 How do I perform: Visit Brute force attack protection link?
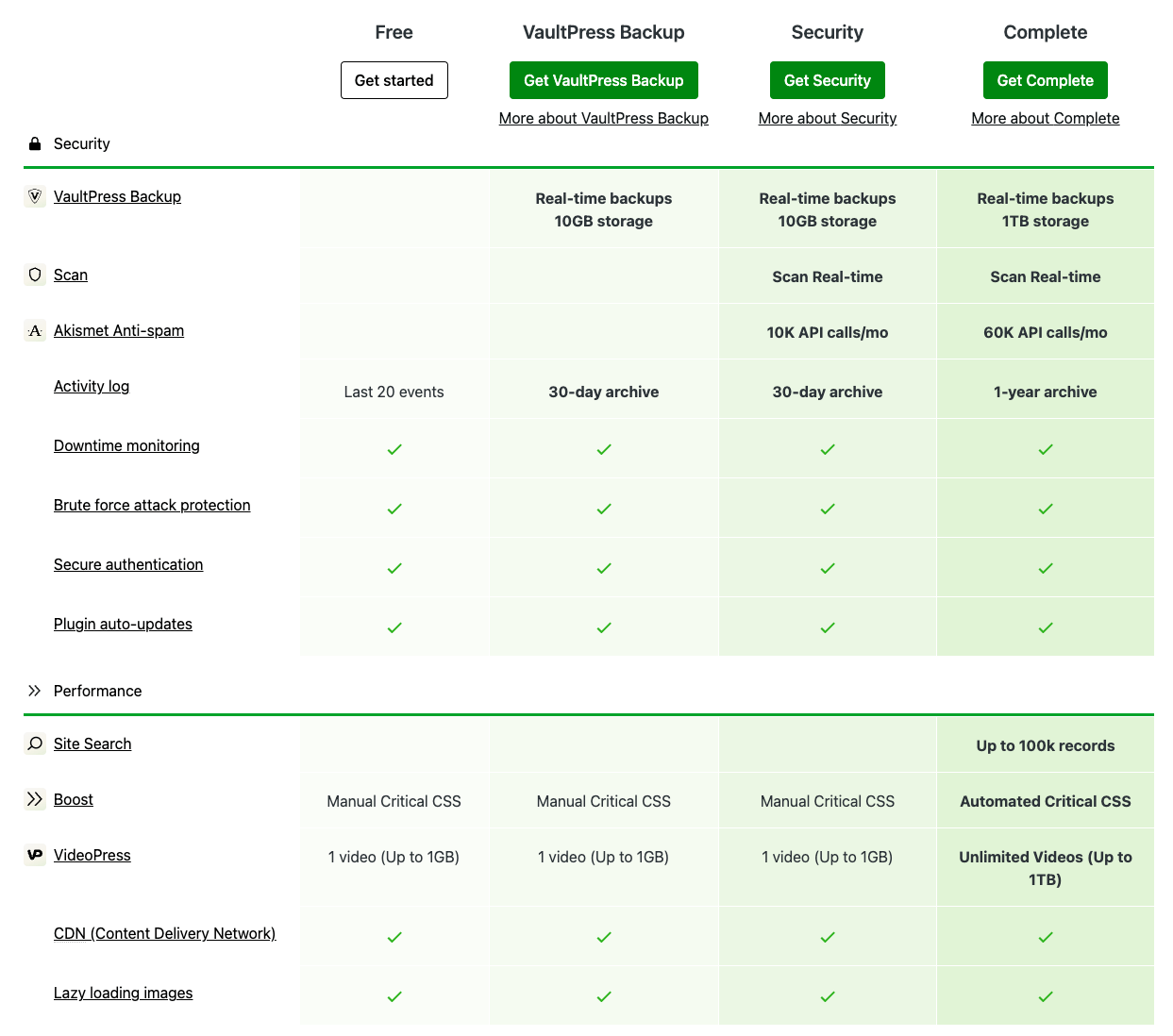[x=152, y=505]
